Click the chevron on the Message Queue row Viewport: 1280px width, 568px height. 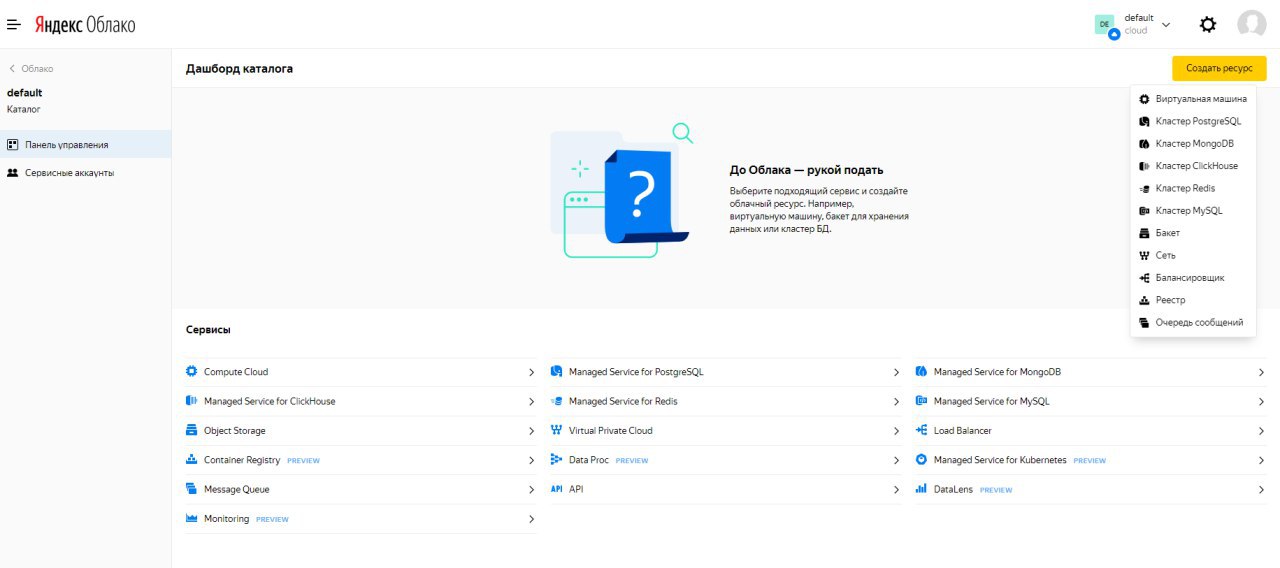(x=531, y=490)
